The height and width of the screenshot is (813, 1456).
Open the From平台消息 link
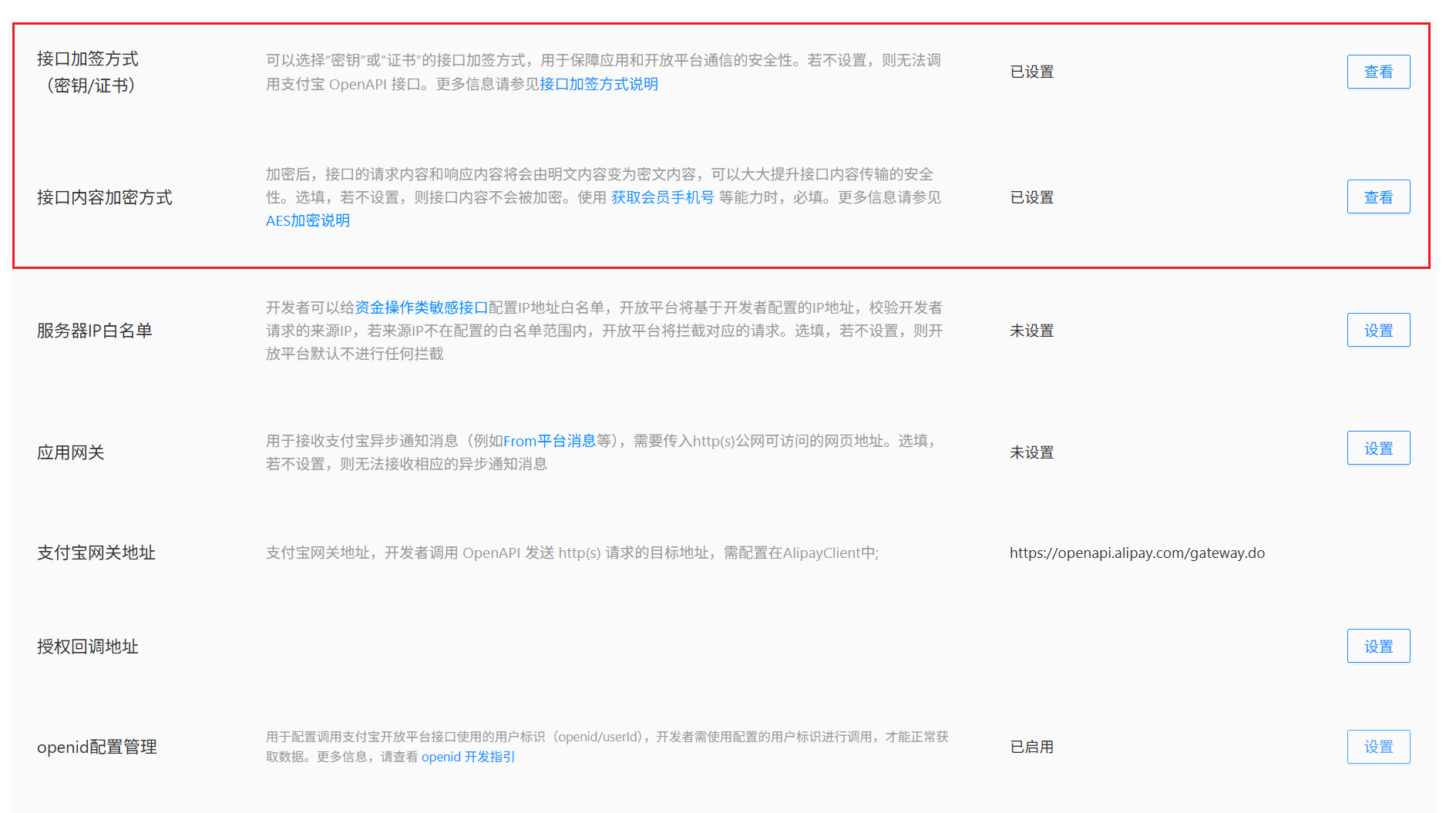[x=550, y=441]
